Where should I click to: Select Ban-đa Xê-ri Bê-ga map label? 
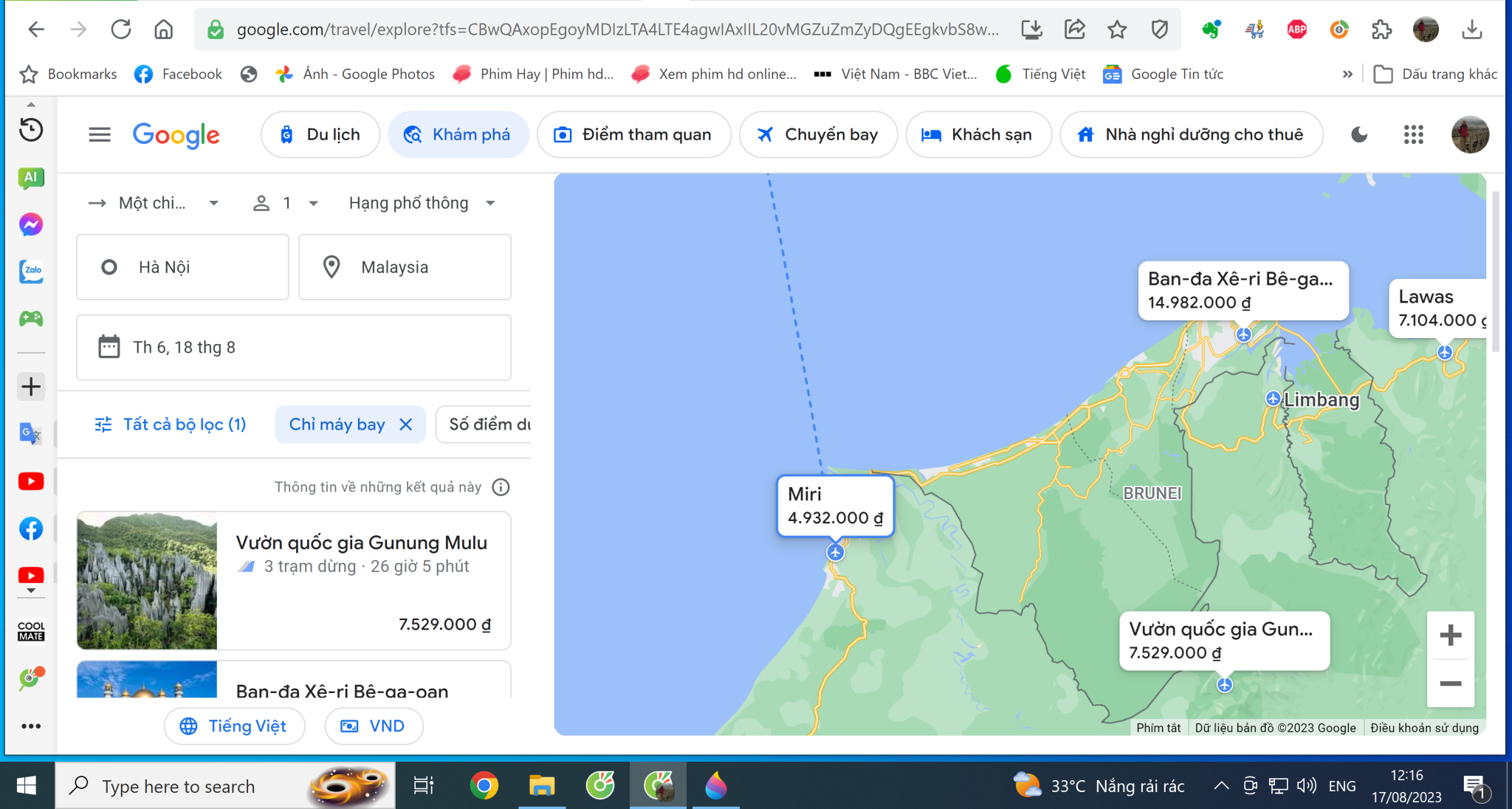click(1243, 290)
